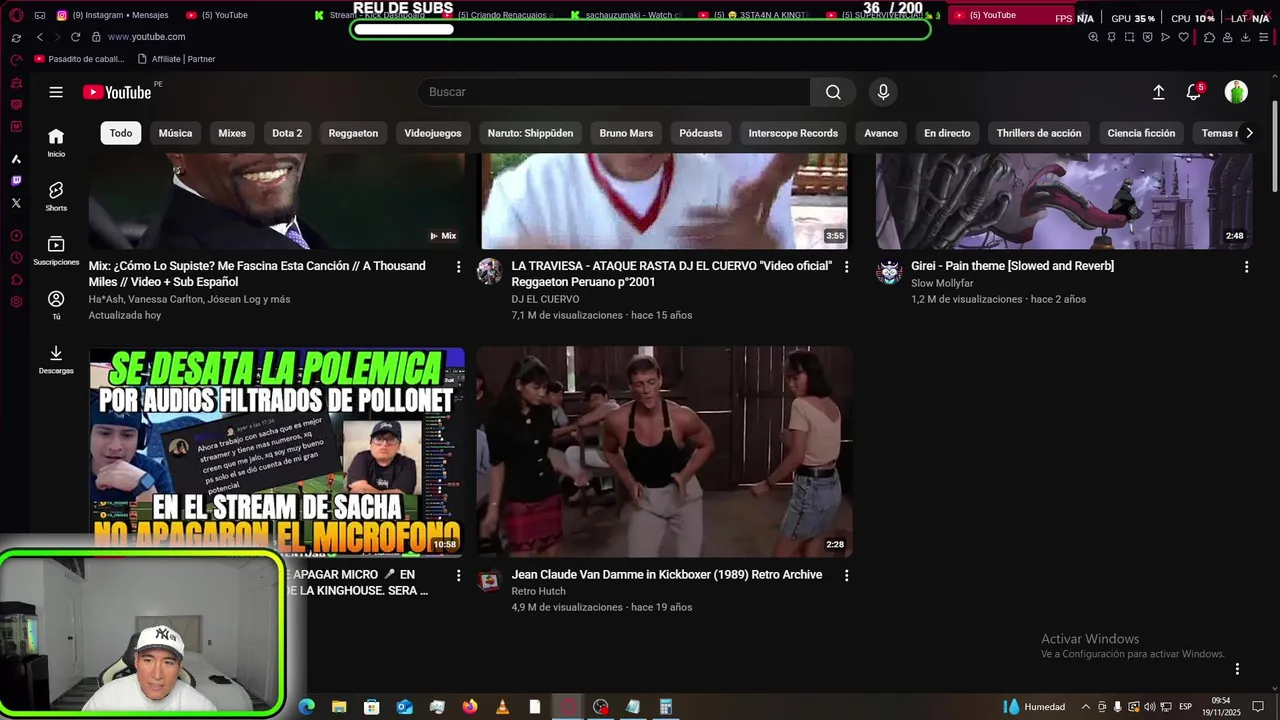Open the upload/create button
Viewport: 1280px width, 720px height.
[x=1158, y=92]
